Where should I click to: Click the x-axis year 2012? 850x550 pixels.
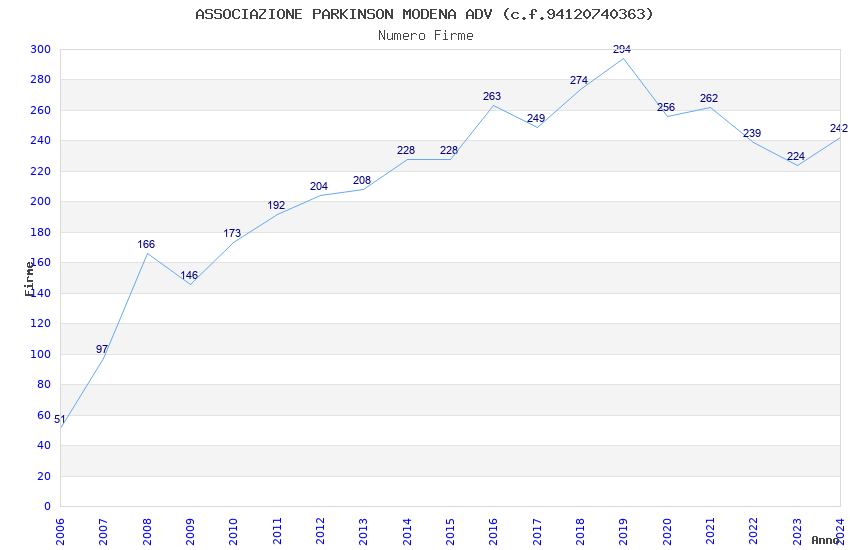[x=320, y=532]
